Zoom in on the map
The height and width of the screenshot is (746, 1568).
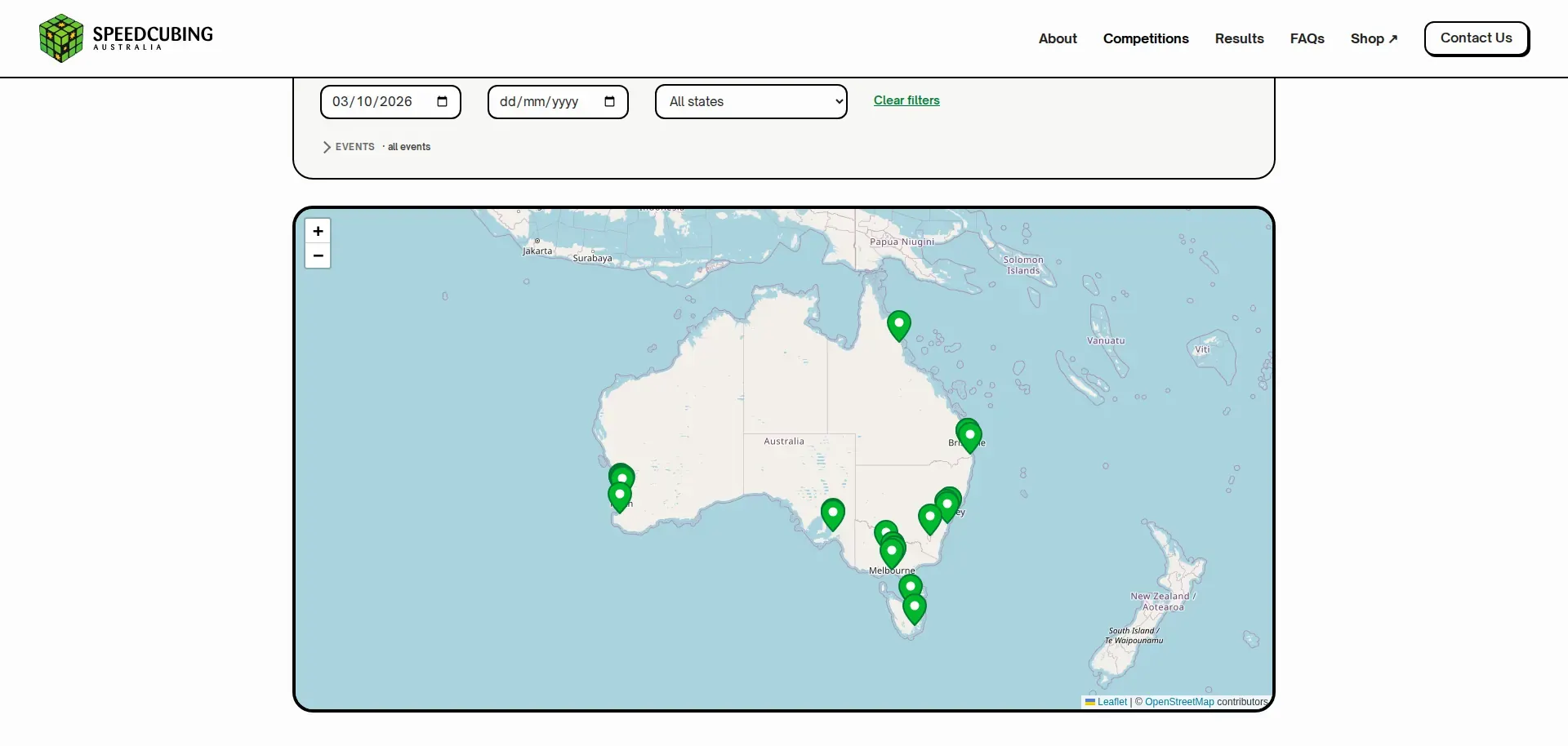[318, 231]
